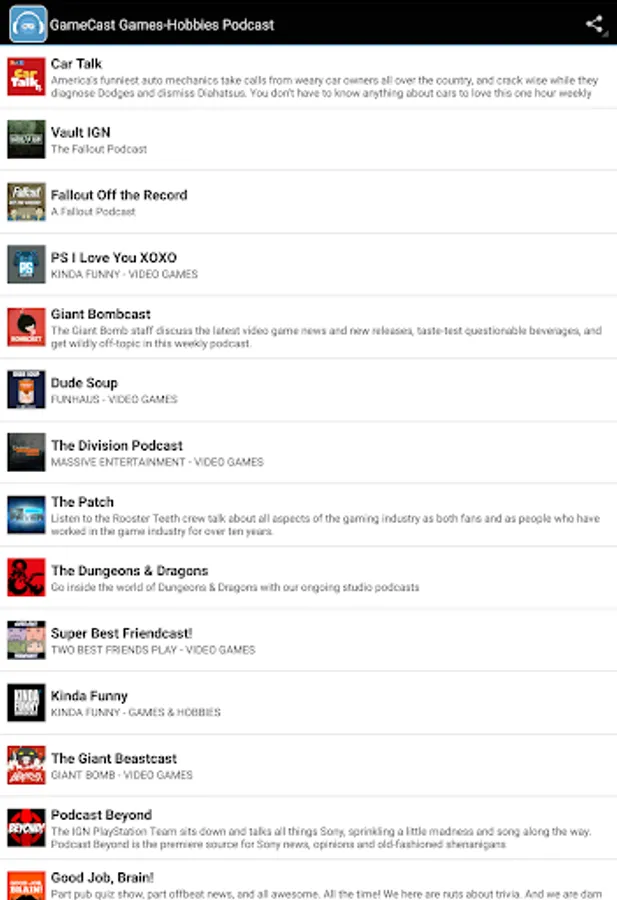
Task: Select the Vault IGN podcast thumbnail
Action: (x=26, y=139)
